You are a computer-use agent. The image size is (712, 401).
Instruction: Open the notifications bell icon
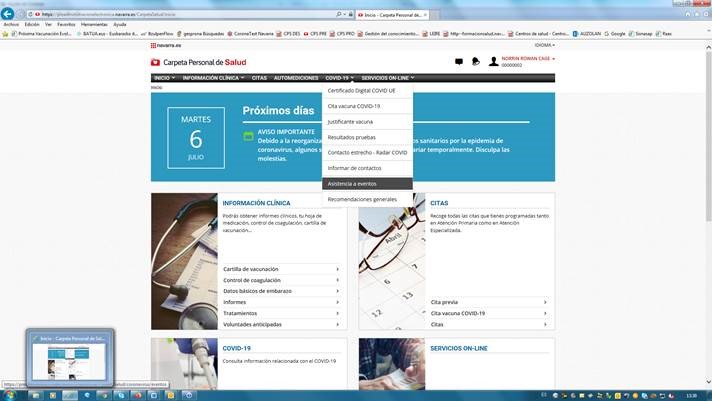476,62
